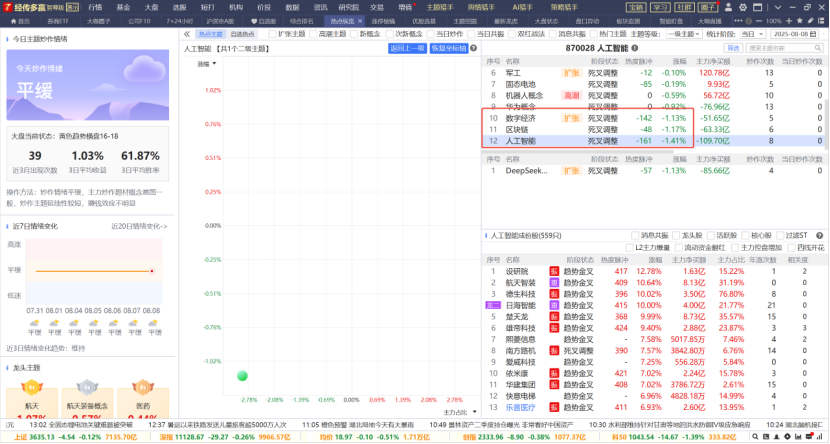The height and width of the screenshot is (444, 830).
Task: Expand the 涨幅 axis selector dropdown
Action: [206, 63]
